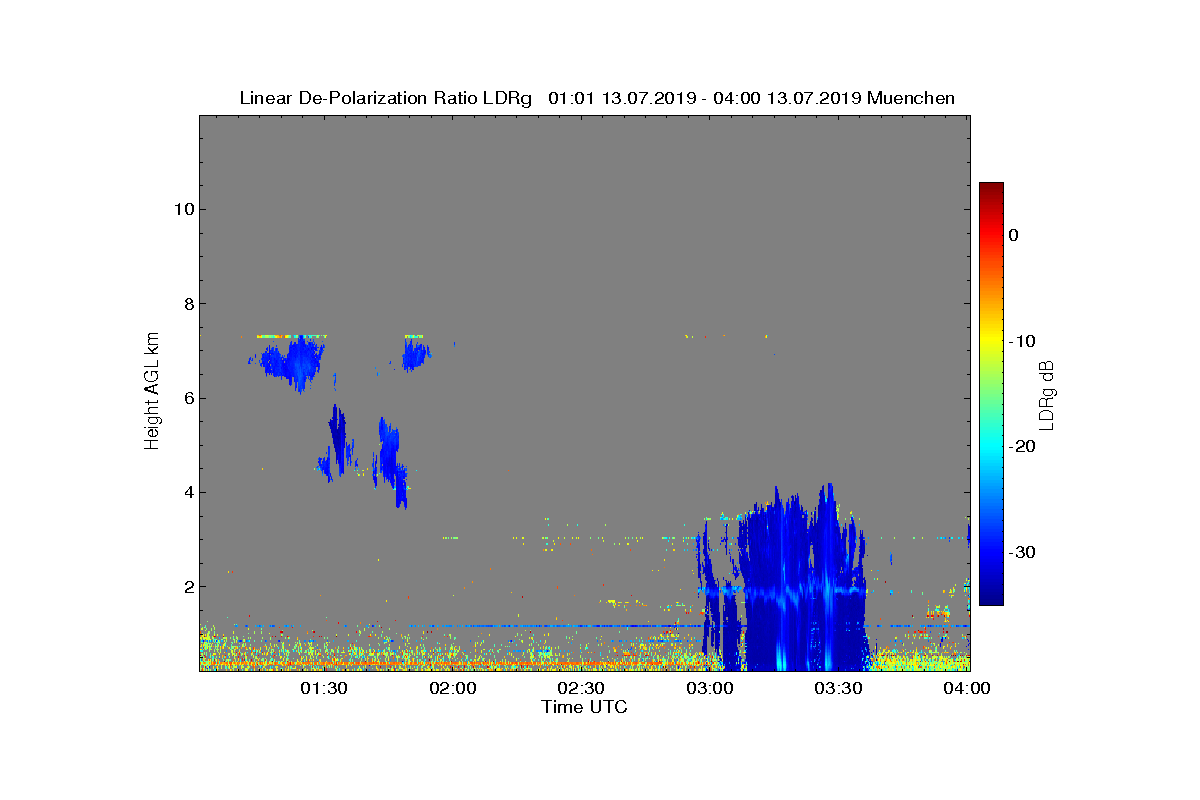Click the 4 km height tick label
The height and width of the screenshot is (800, 1200).
187,492
